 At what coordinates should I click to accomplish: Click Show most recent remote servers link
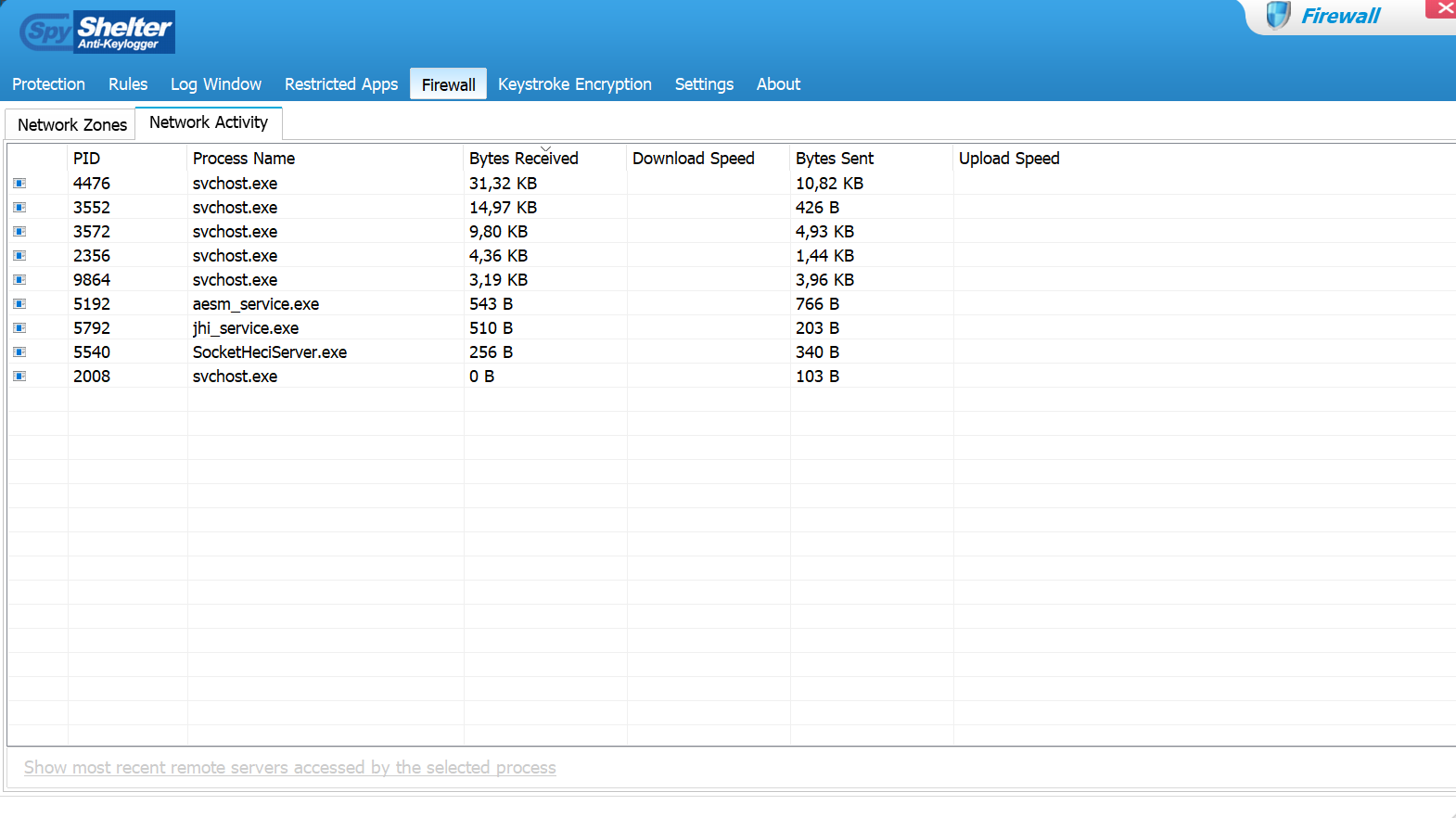(289, 768)
